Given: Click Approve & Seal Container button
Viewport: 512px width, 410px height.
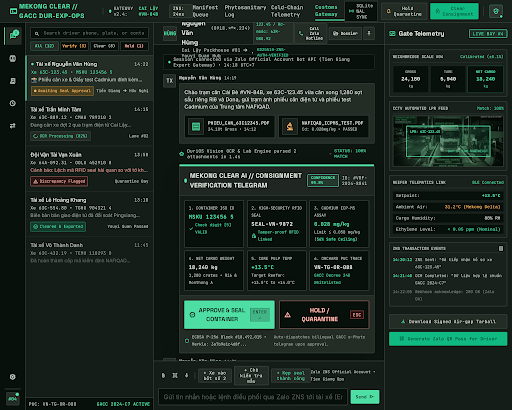Looking at the screenshot, I should pos(229,315).
